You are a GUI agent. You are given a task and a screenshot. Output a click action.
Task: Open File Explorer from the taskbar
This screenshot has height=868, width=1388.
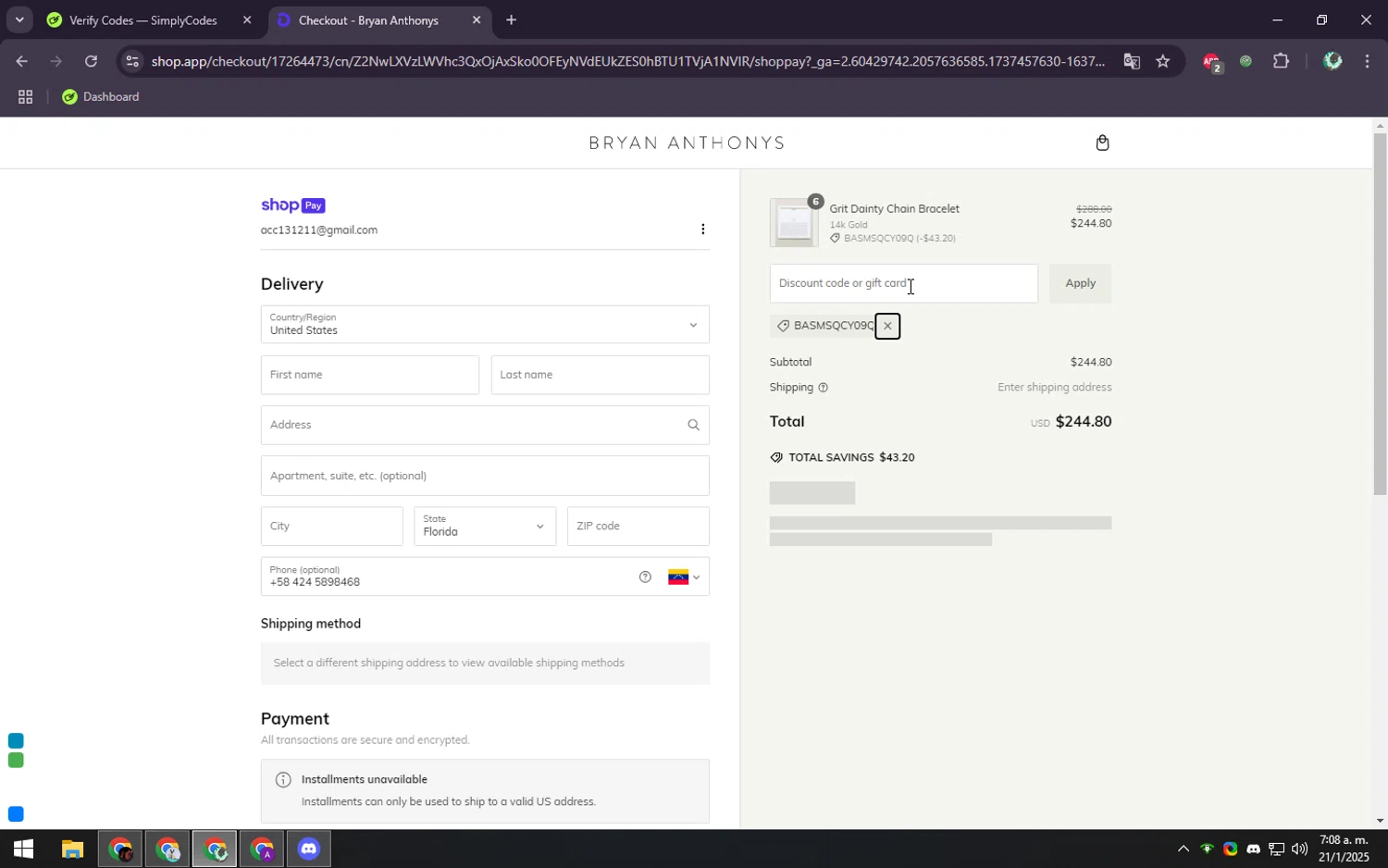[72, 849]
